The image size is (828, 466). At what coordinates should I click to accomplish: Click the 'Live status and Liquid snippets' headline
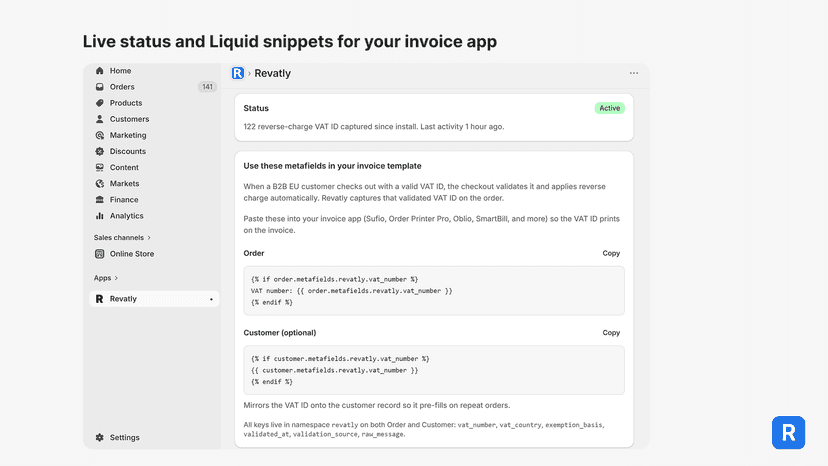coord(289,41)
